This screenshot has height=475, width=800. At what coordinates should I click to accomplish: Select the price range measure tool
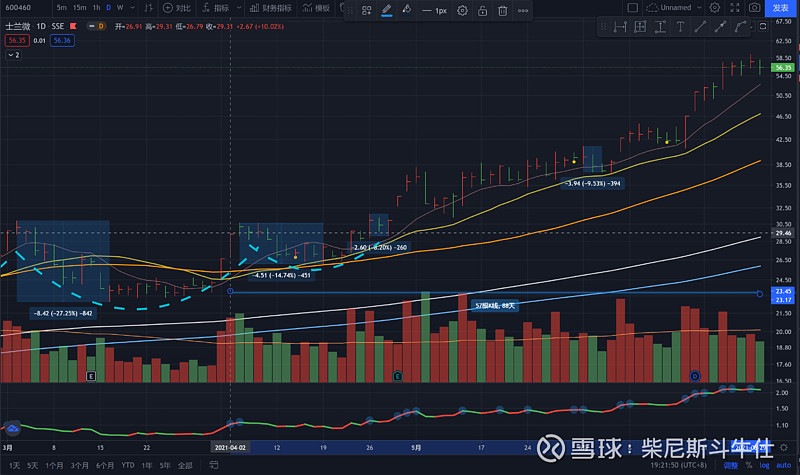tap(660, 27)
